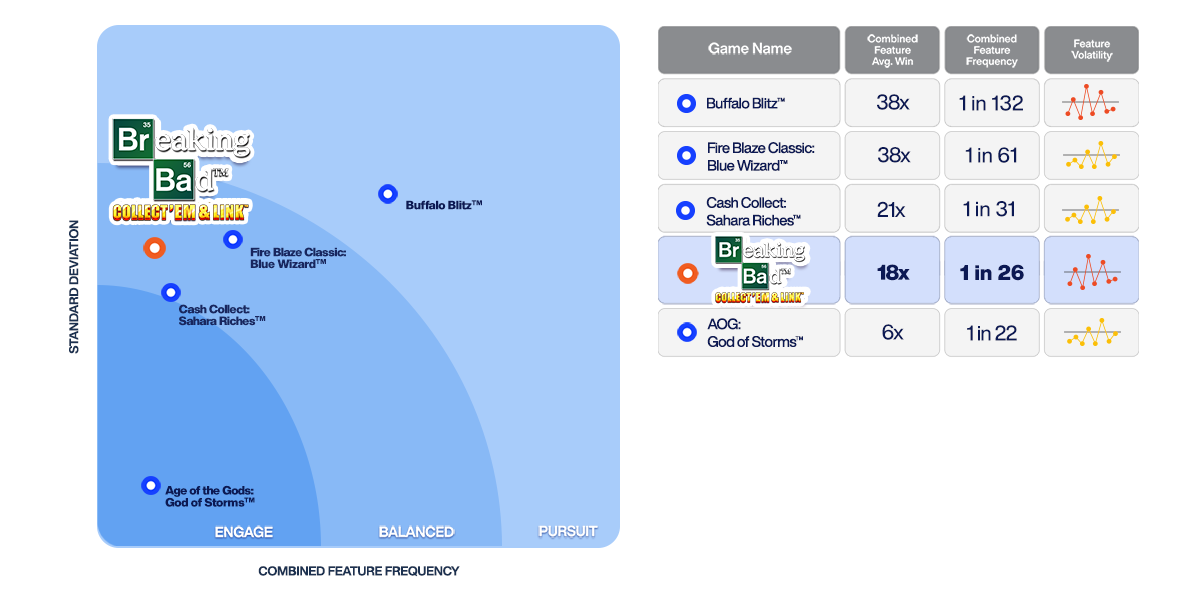Click the Combined Feature Frequency header
Screen dimensions: 1200x600
[x=991, y=50]
